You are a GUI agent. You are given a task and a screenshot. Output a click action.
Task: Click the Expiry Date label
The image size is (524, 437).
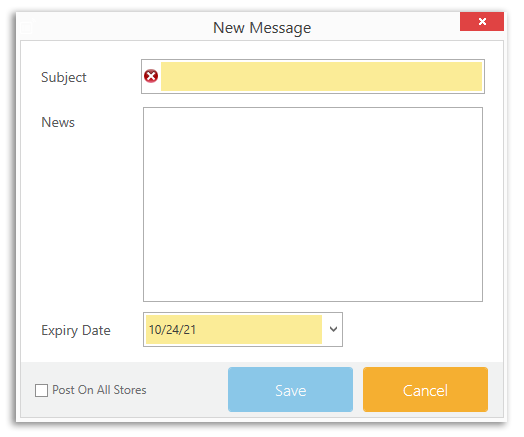[x=76, y=330]
